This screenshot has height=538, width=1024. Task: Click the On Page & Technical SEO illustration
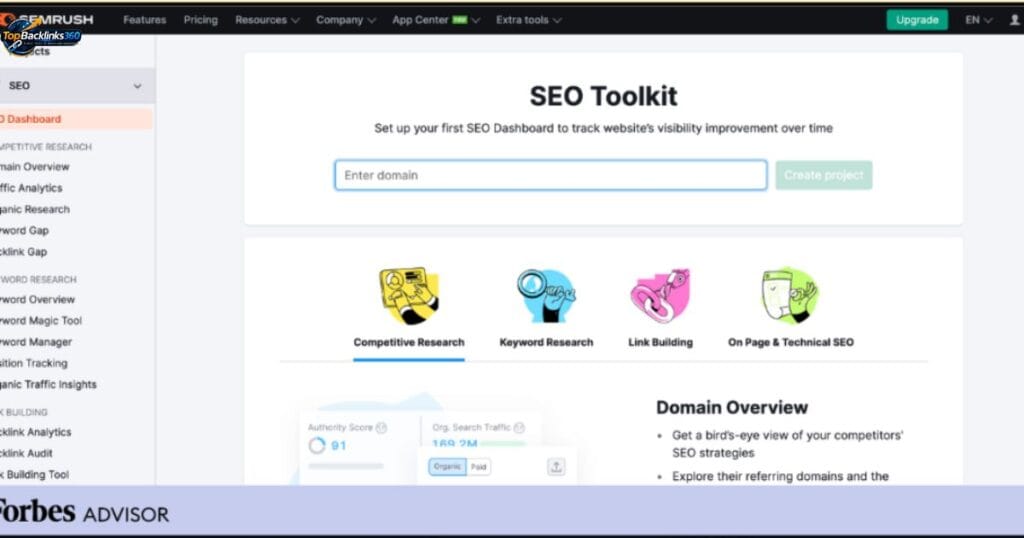pyautogui.click(x=790, y=295)
